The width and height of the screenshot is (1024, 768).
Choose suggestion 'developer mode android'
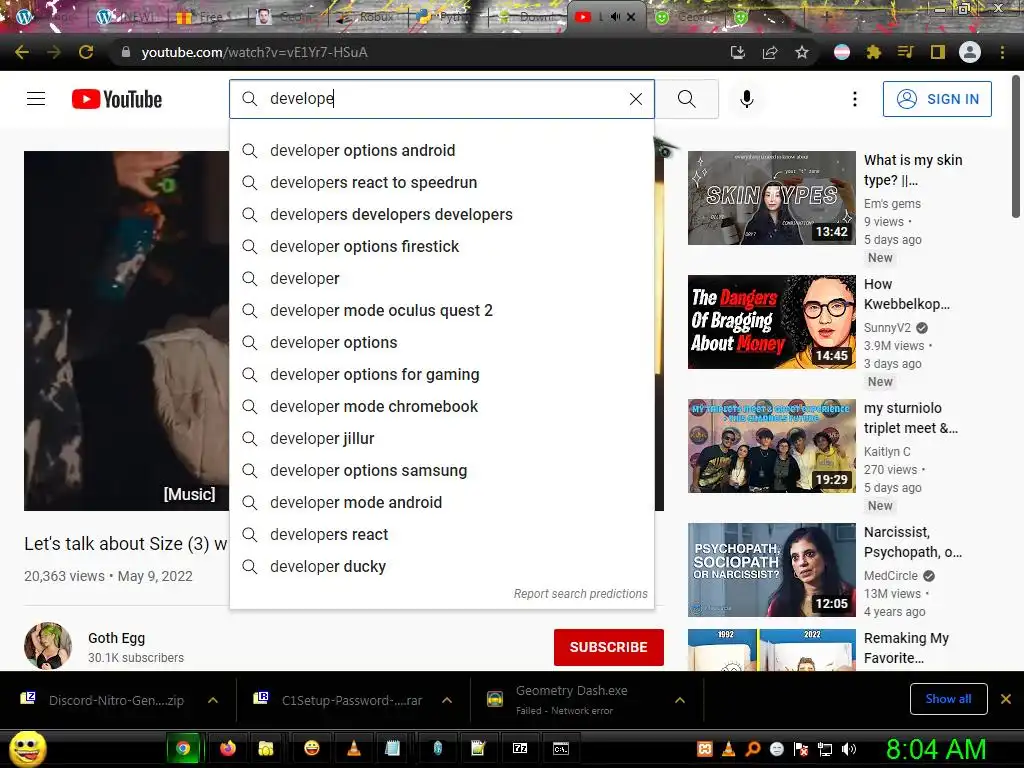pos(442,502)
